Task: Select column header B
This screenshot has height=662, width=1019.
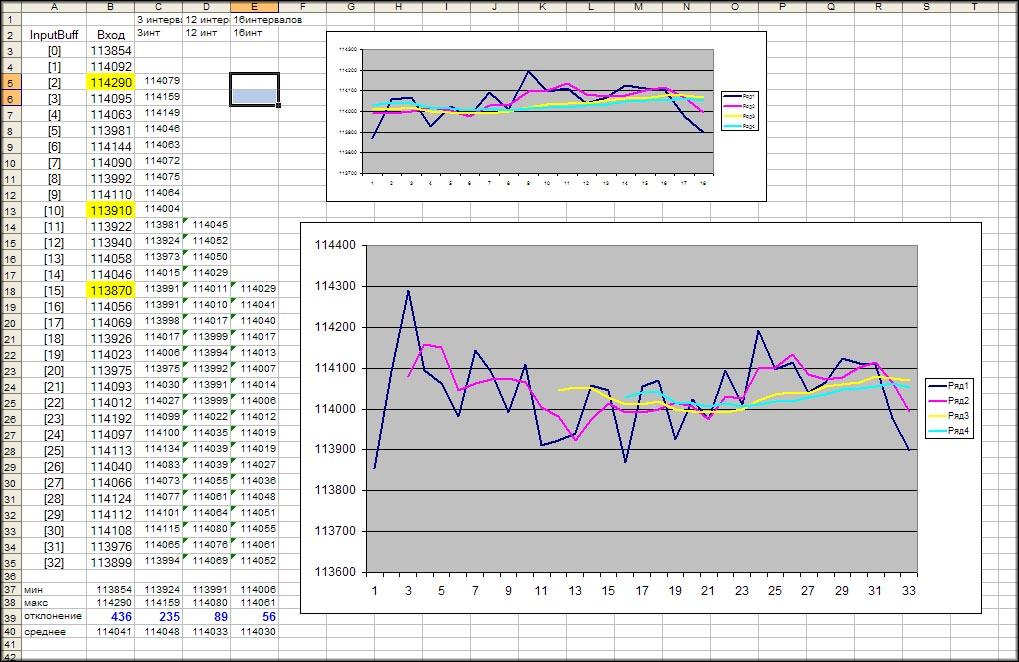Action: 110,6
